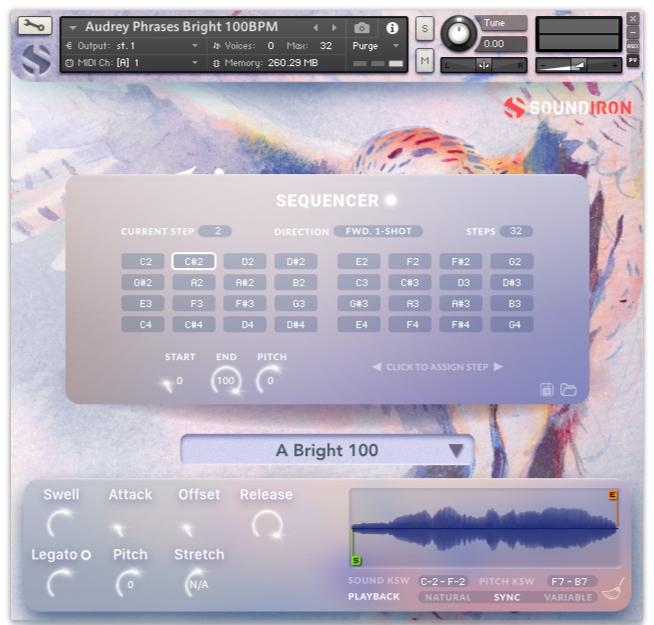Select VARIABLE playback mode
Viewport: 654px width, 625px height.
[568, 597]
